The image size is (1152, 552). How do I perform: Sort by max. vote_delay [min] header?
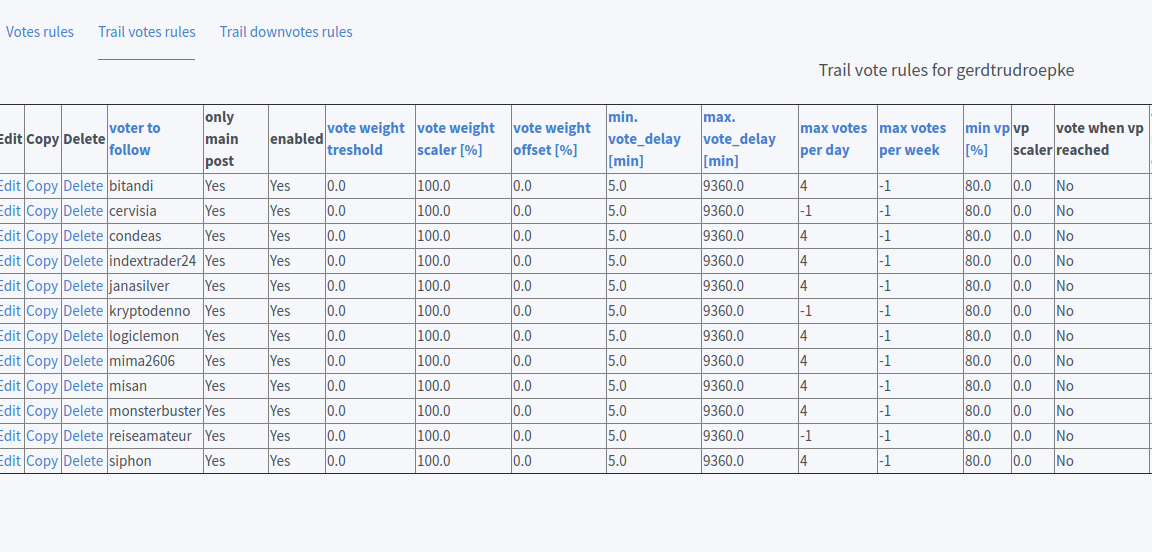pos(739,139)
